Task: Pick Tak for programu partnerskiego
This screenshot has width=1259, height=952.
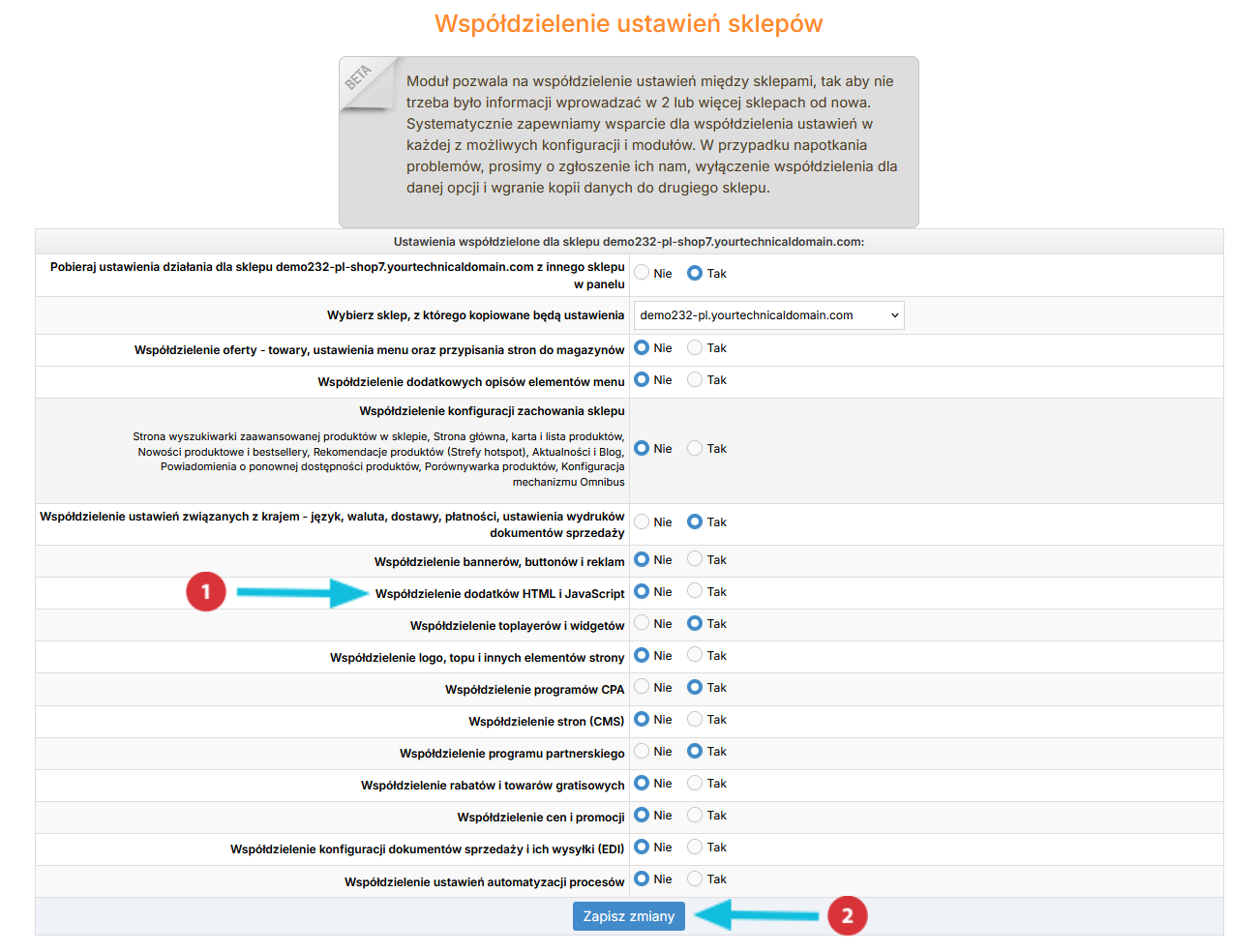Action: pos(695,751)
